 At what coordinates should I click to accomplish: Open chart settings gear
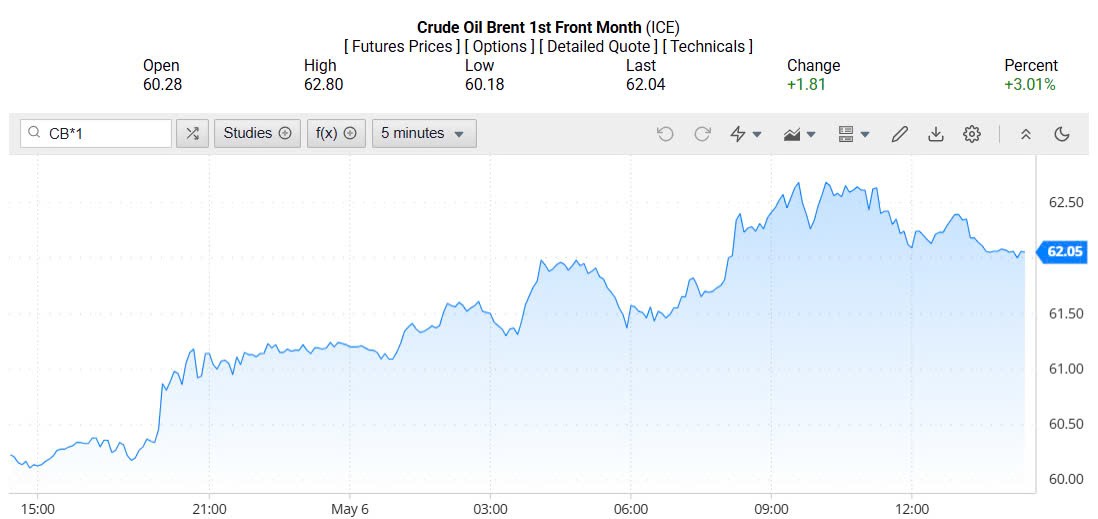(x=972, y=134)
